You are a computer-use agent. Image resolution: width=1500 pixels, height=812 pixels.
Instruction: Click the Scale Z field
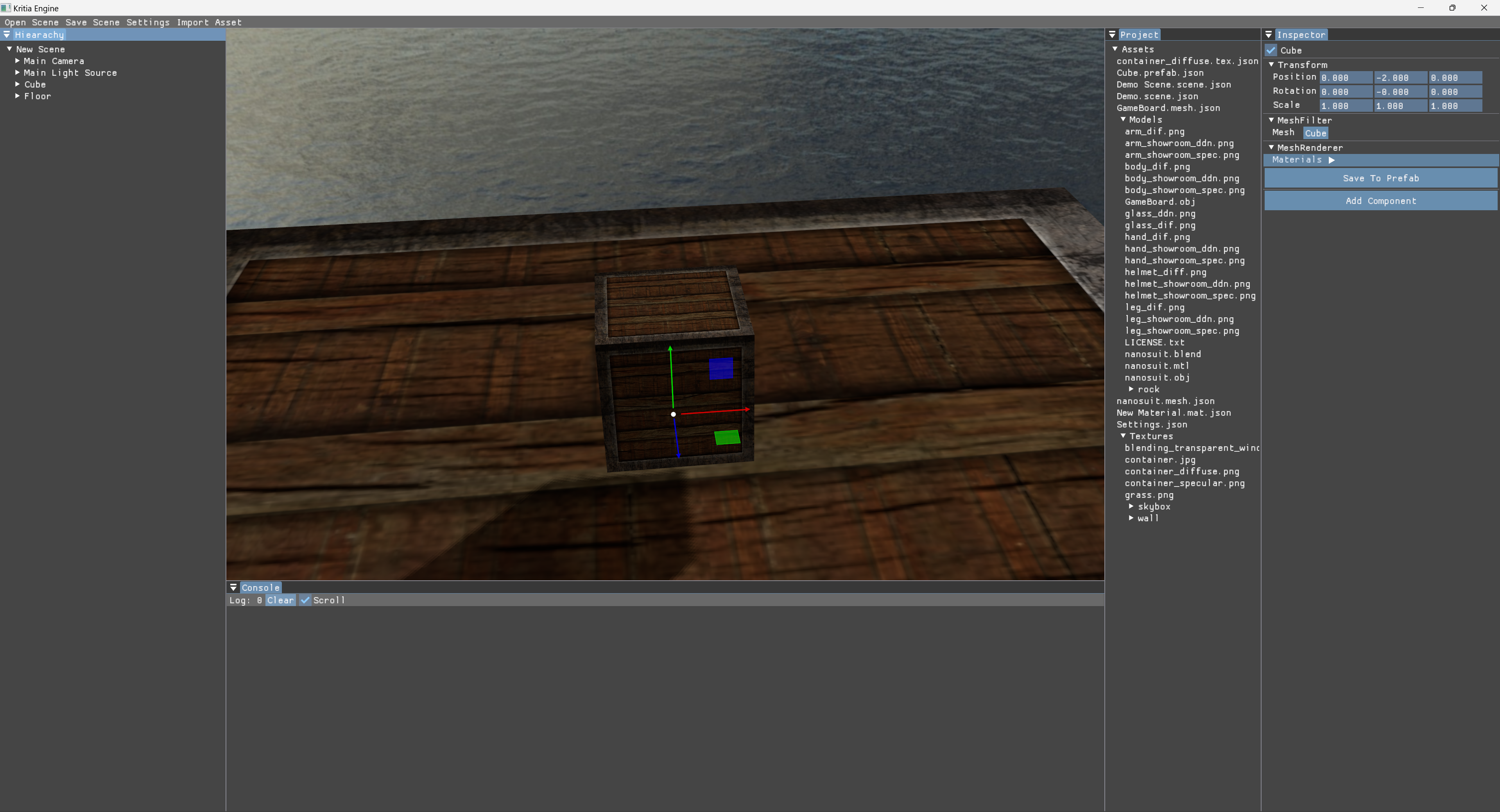(x=1455, y=106)
